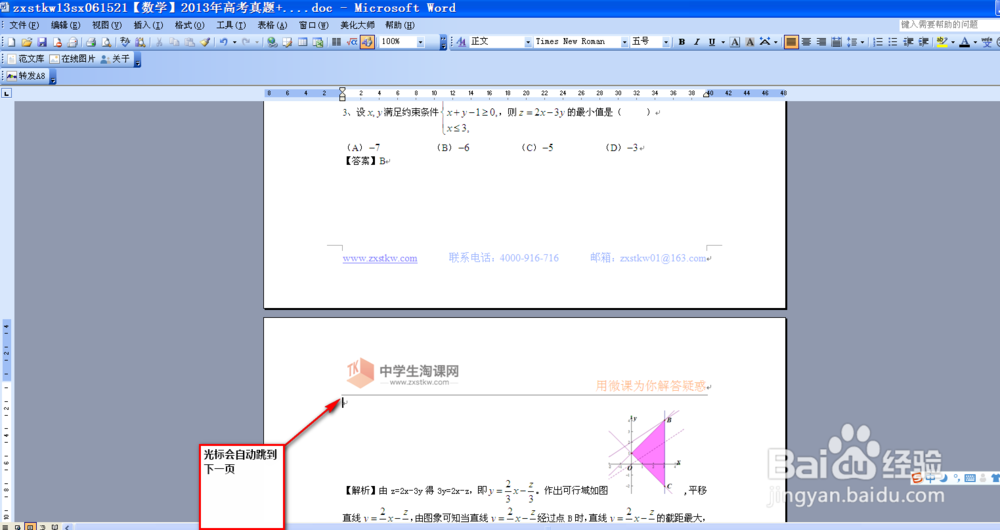Toggle bold formatting
The height and width of the screenshot is (530, 1000).
tap(682, 42)
